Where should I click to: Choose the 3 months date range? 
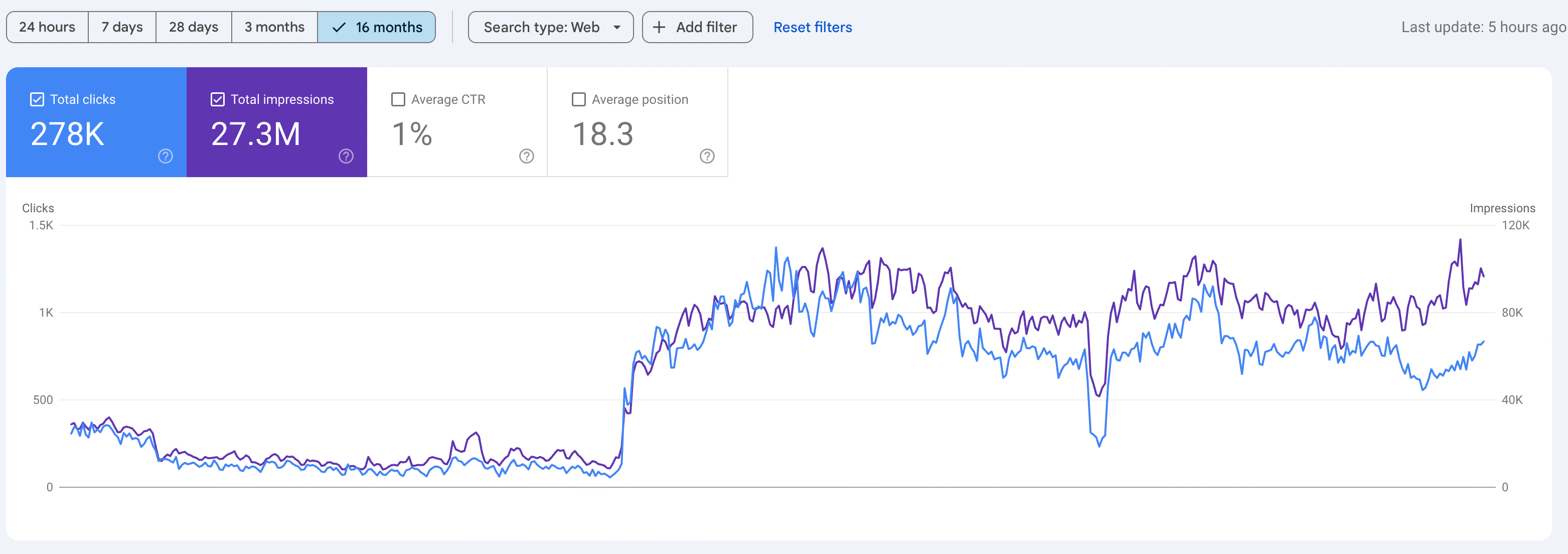(274, 28)
